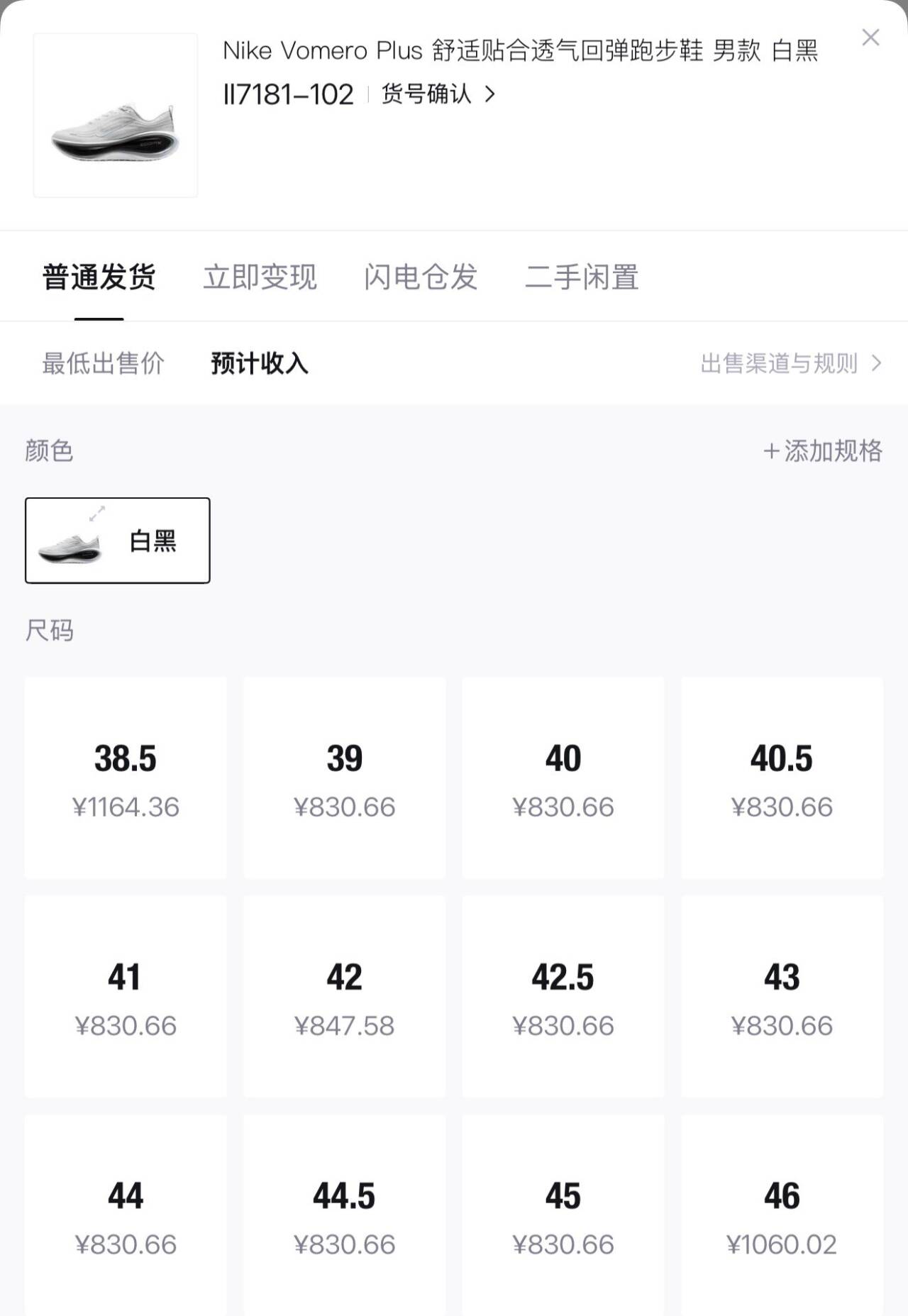Close the product listing dialog

[x=871, y=38]
